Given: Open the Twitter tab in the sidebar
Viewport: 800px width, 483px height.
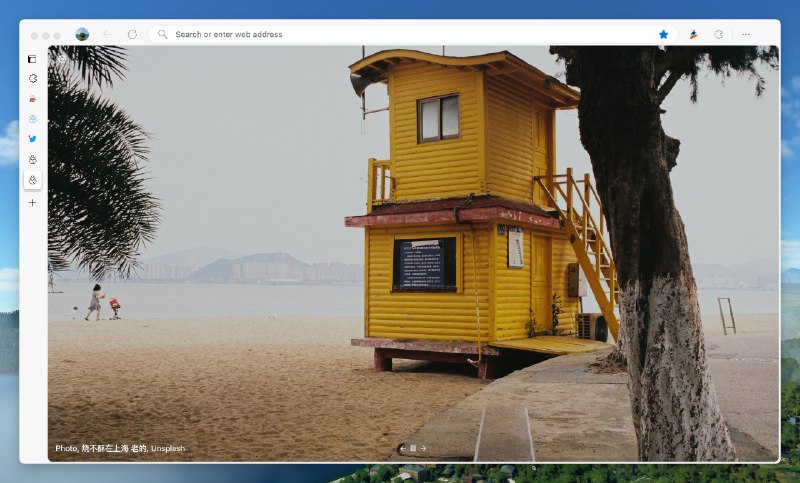Looking at the screenshot, I should click(x=32, y=139).
